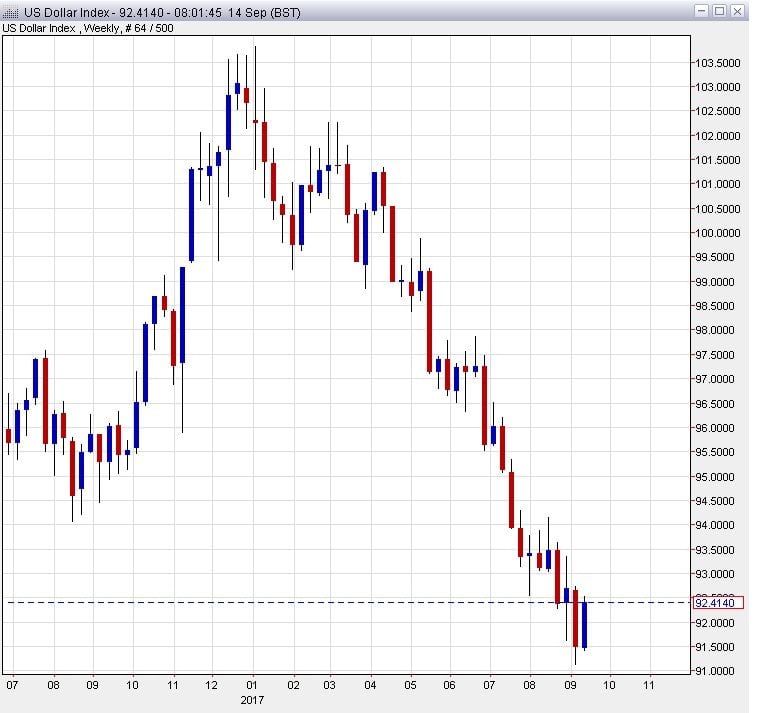Maximize the US Dollar Index chart window
Viewport: 763px width, 713px height.
(720, 11)
